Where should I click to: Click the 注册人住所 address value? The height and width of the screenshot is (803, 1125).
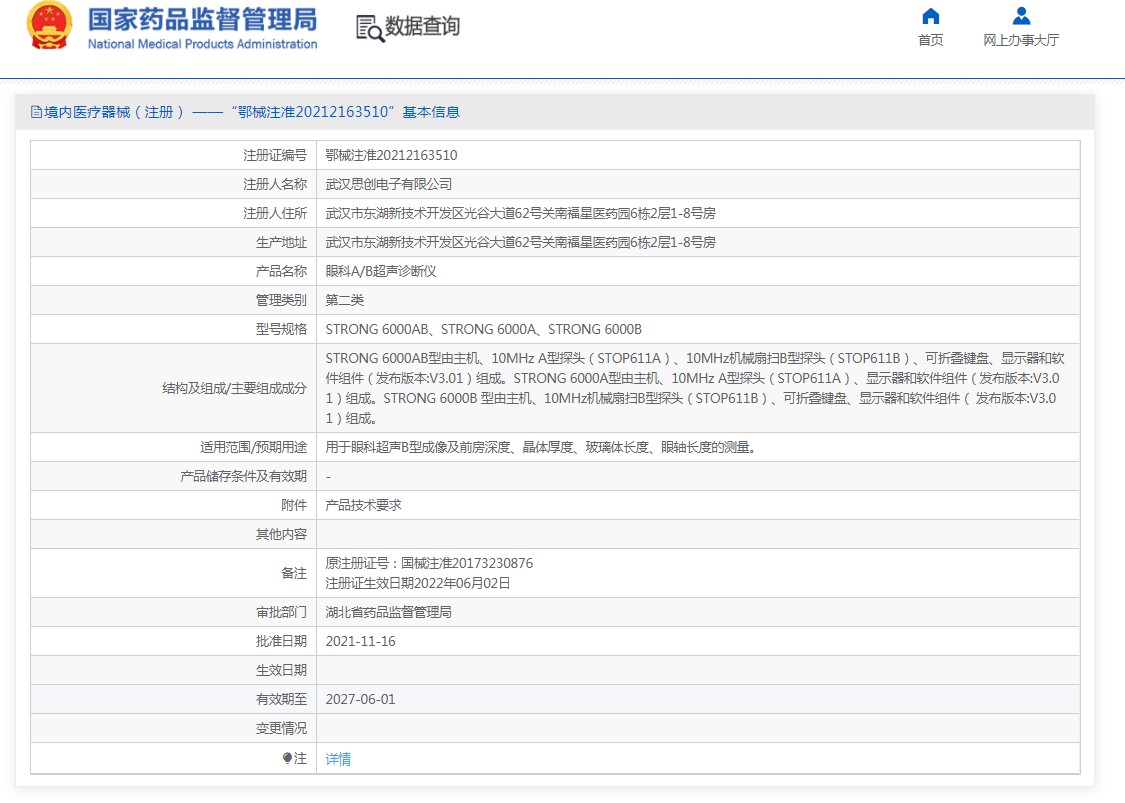pos(520,213)
